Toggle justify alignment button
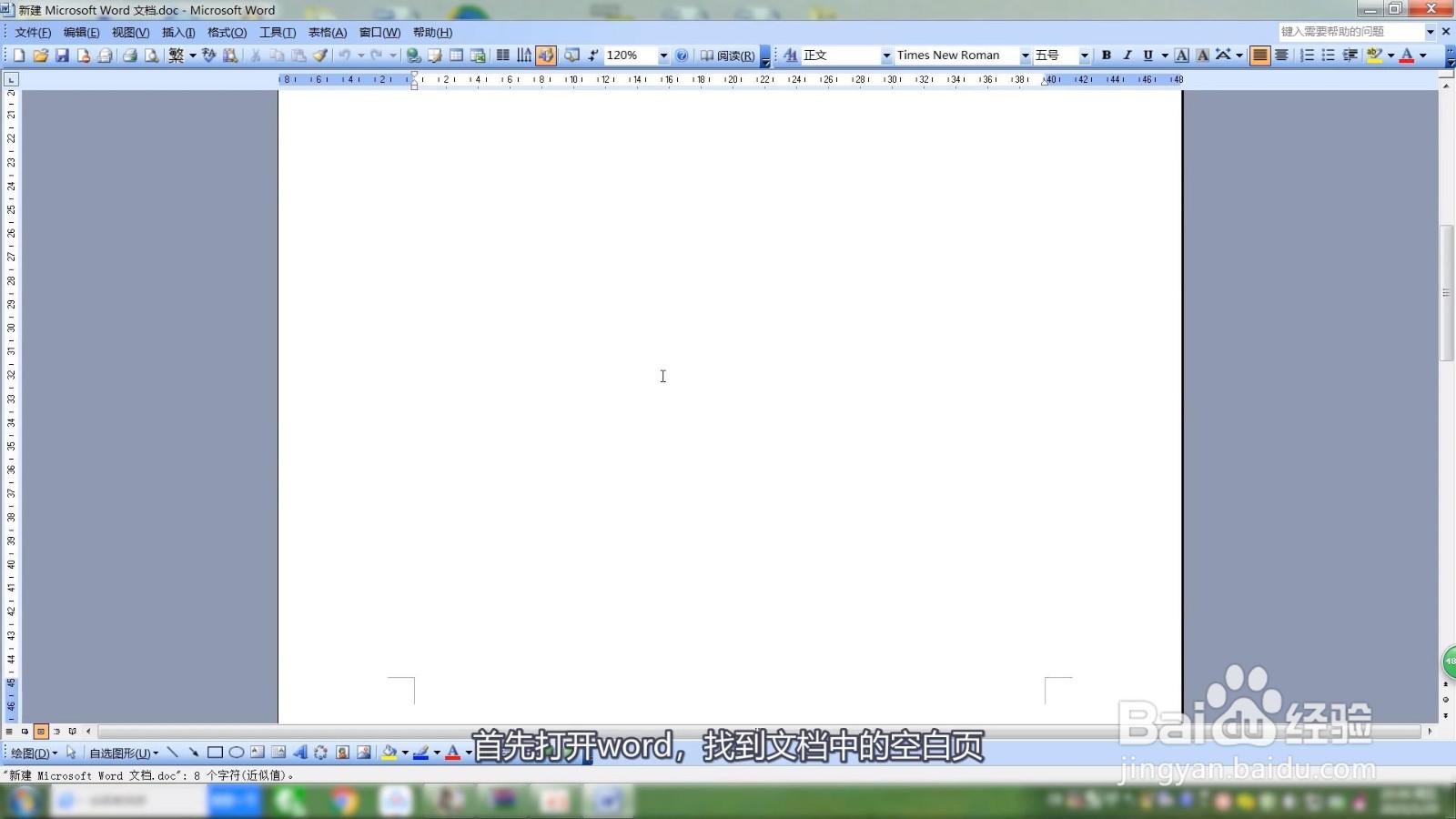This screenshot has width=1456, height=819. point(1259,56)
